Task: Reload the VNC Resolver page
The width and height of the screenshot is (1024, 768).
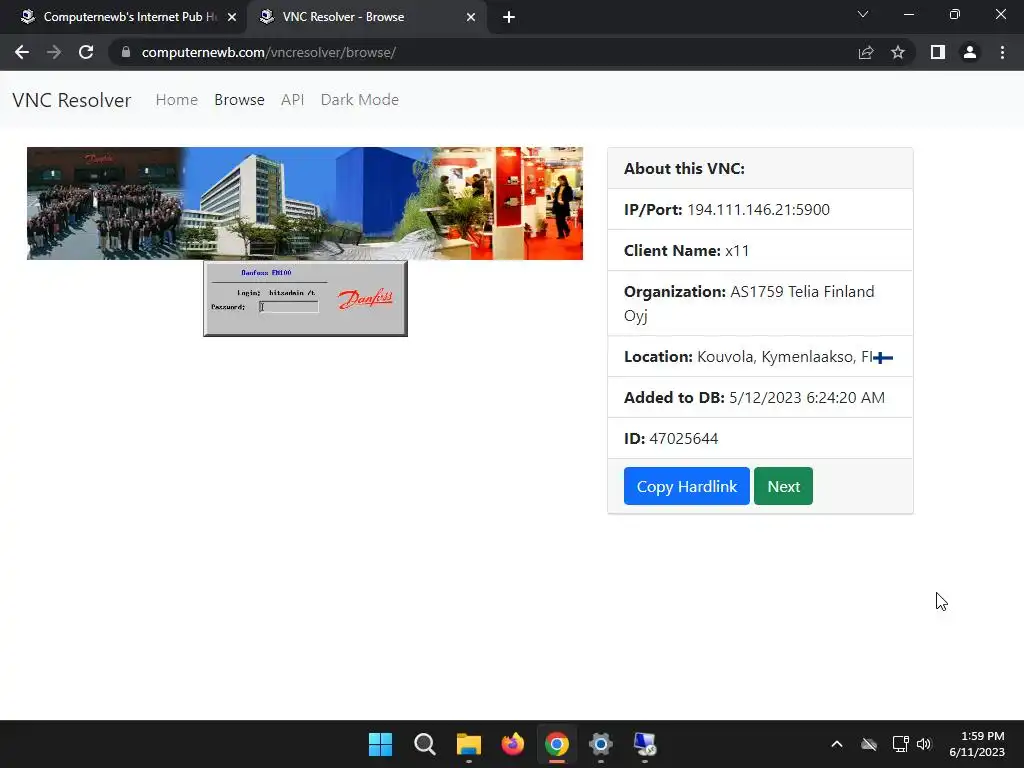Action: point(86,52)
